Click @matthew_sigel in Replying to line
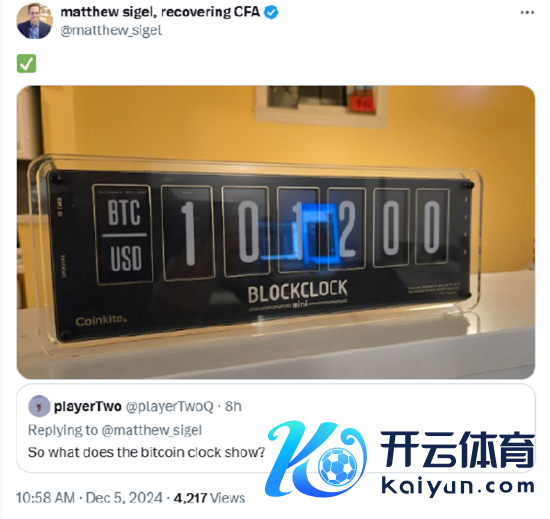 click(152, 430)
